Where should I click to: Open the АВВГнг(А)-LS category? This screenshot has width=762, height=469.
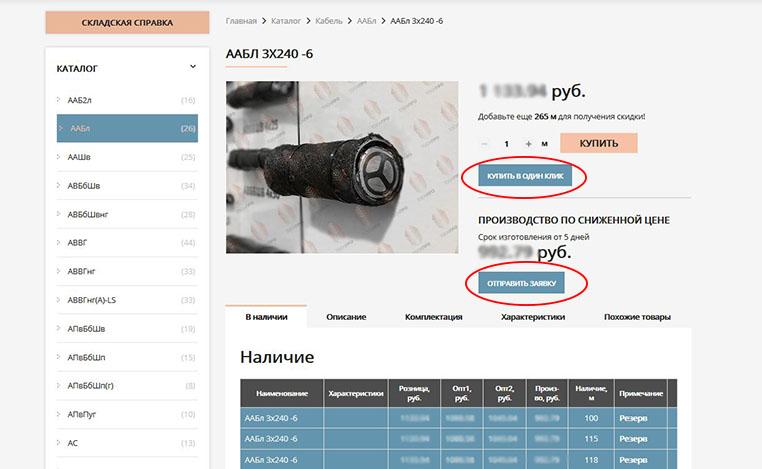click(x=94, y=300)
